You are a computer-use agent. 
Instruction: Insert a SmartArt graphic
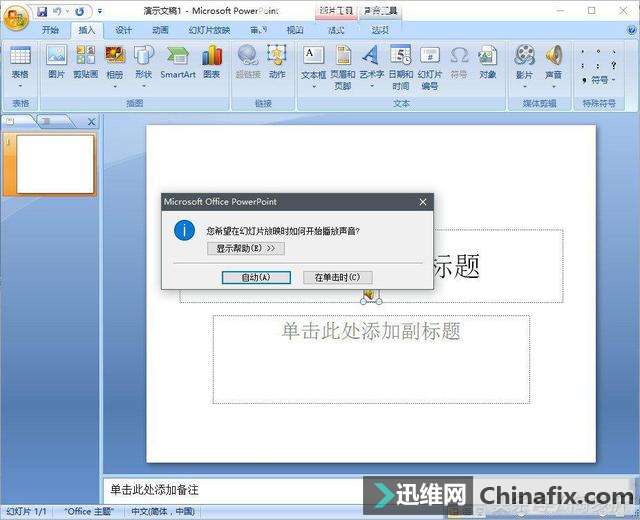(x=178, y=61)
